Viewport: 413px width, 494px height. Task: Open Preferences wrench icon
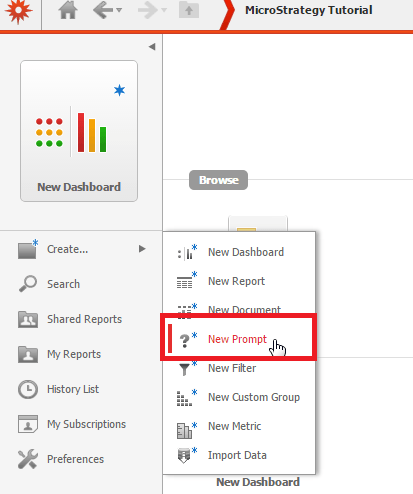(x=28, y=459)
